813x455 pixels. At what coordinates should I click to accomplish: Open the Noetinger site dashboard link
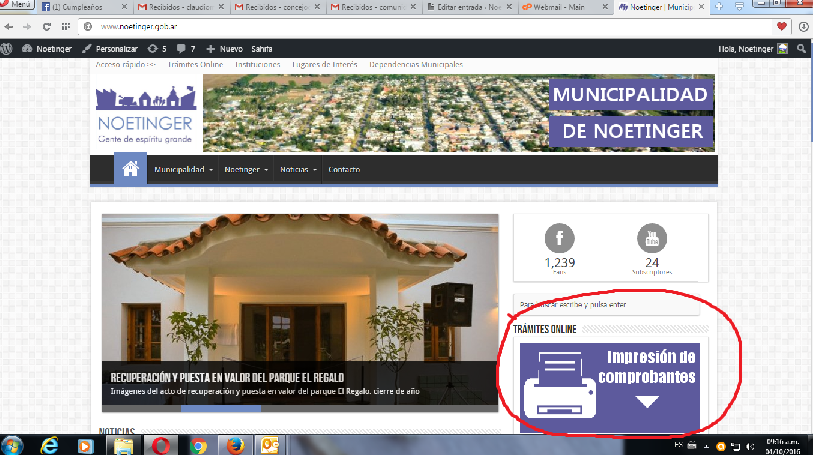click(47, 49)
